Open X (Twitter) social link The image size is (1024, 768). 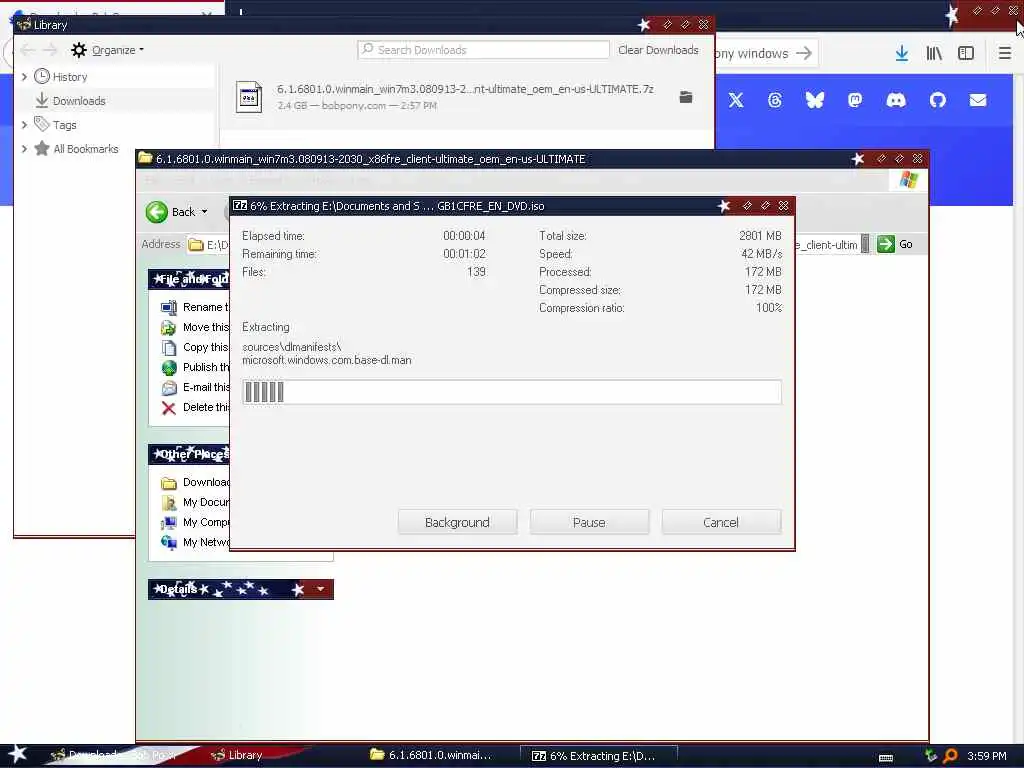pyautogui.click(x=736, y=100)
